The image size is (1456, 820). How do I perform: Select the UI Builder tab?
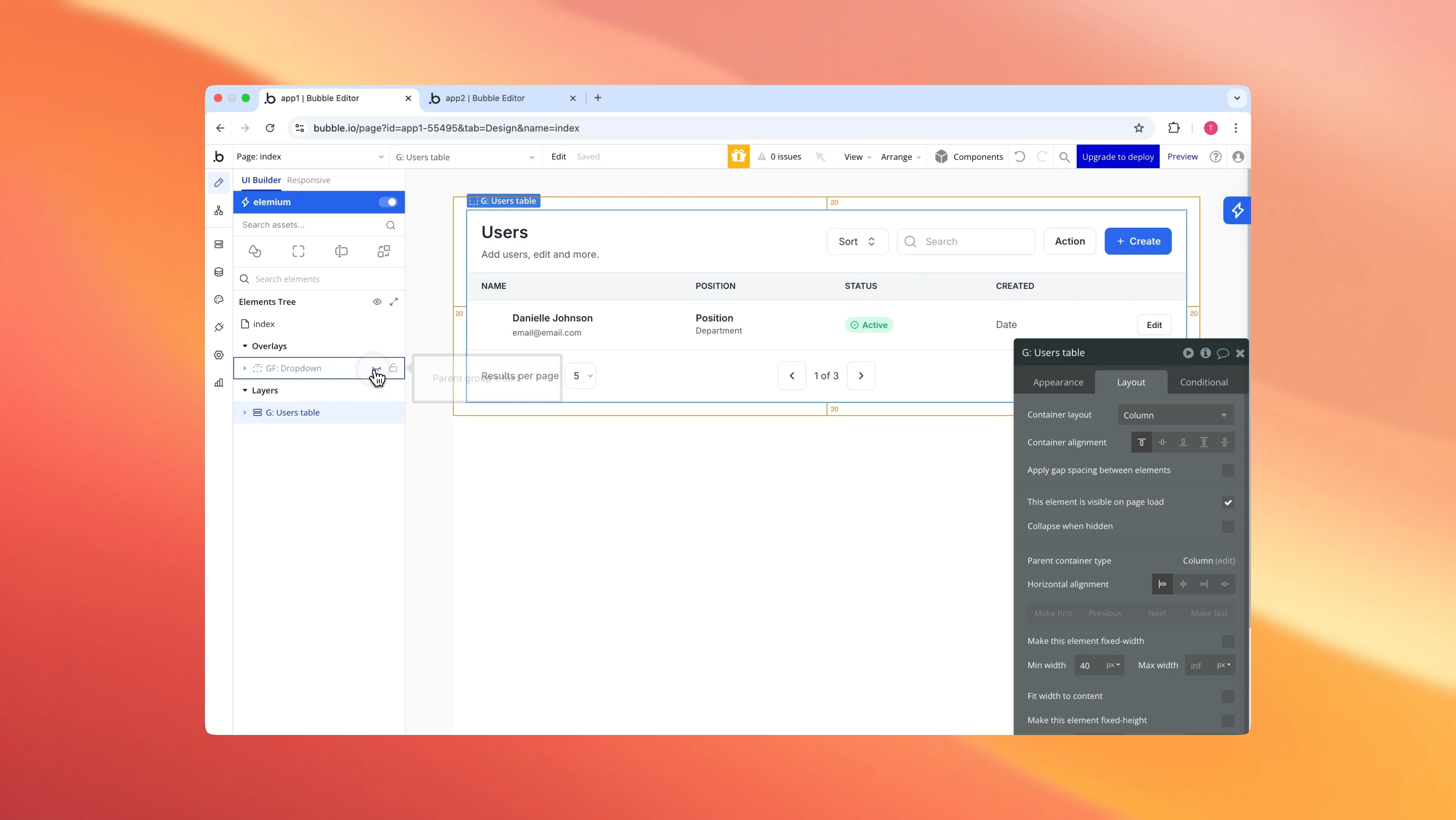[x=261, y=180]
